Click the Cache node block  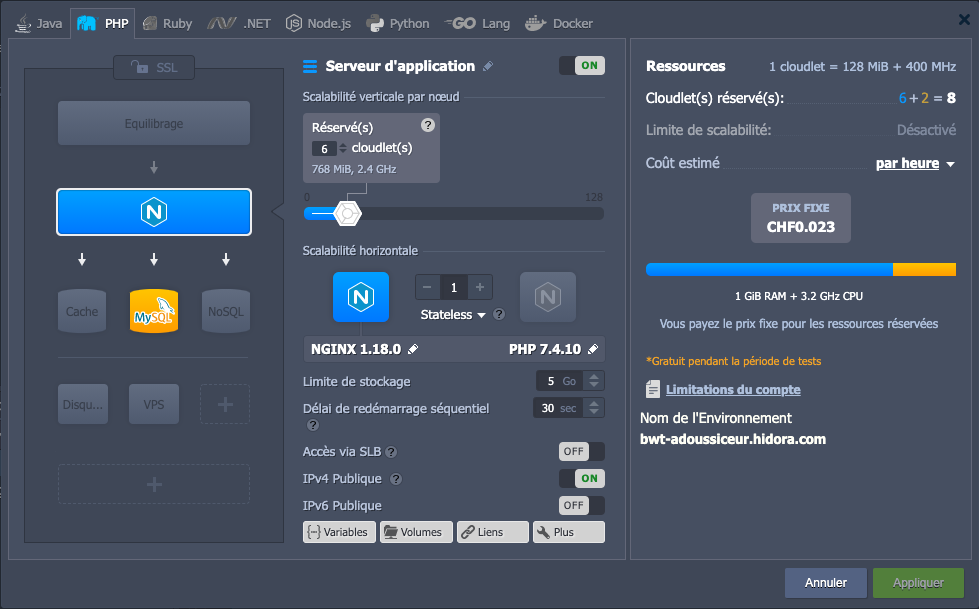(82, 310)
